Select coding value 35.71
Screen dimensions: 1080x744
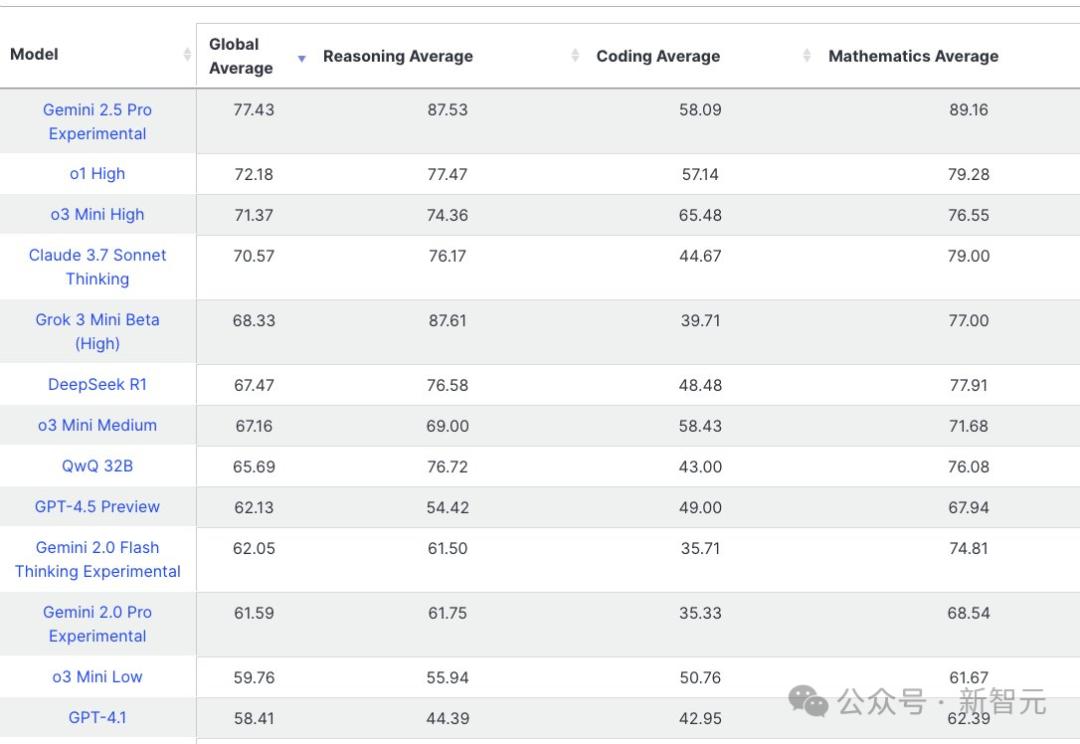point(700,548)
